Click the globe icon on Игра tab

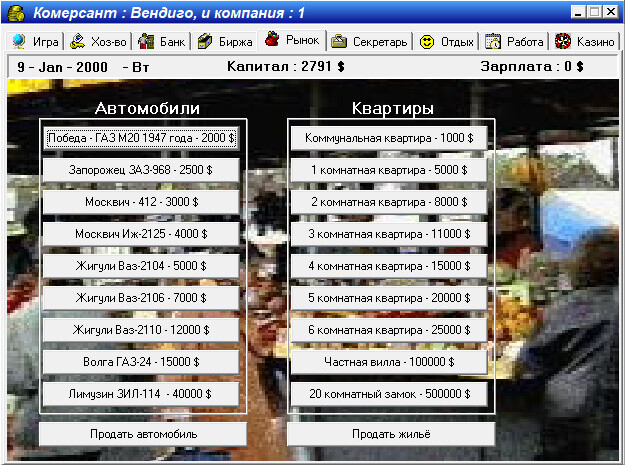point(19,41)
